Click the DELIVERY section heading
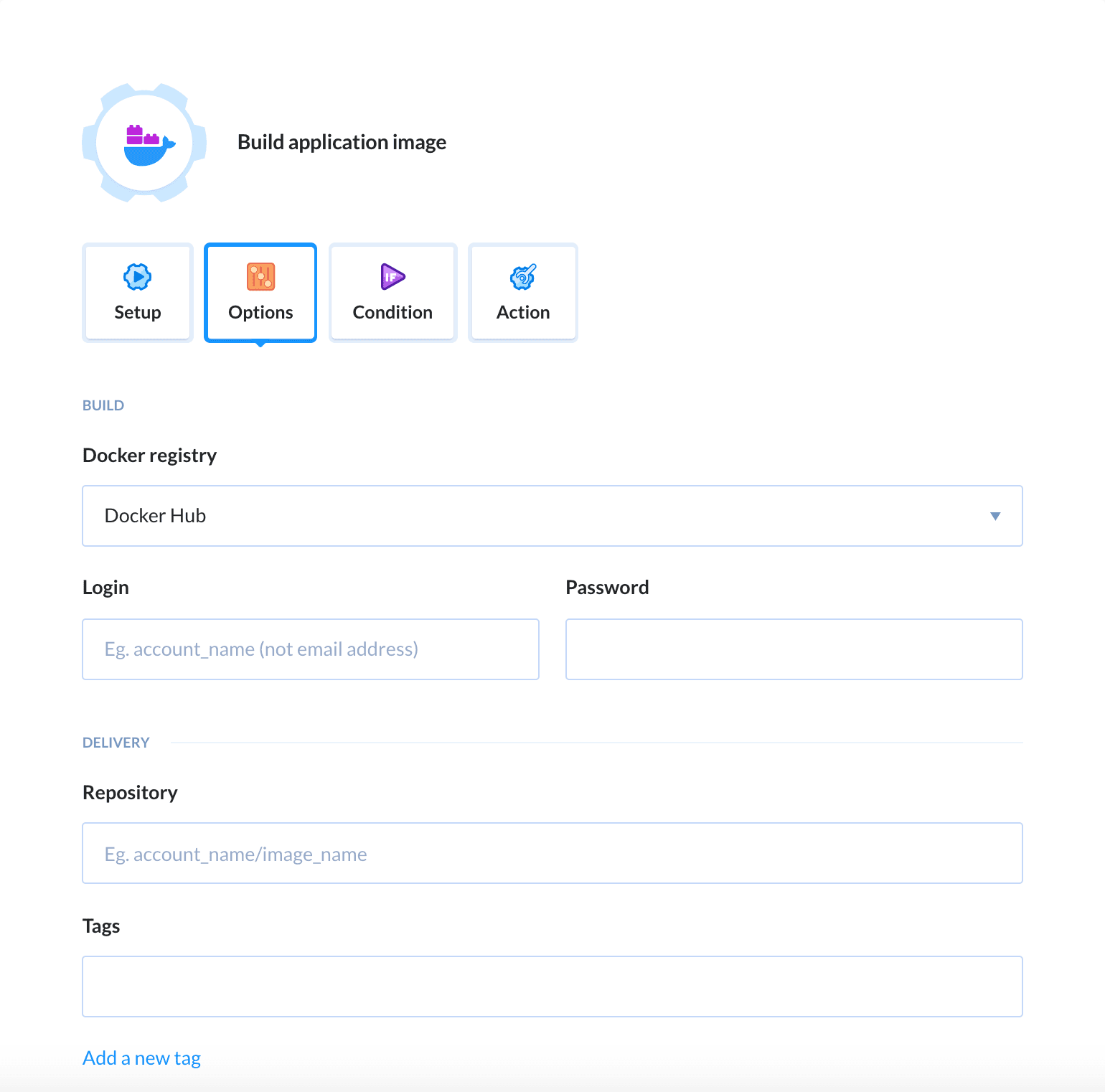1105x1092 pixels. point(116,743)
